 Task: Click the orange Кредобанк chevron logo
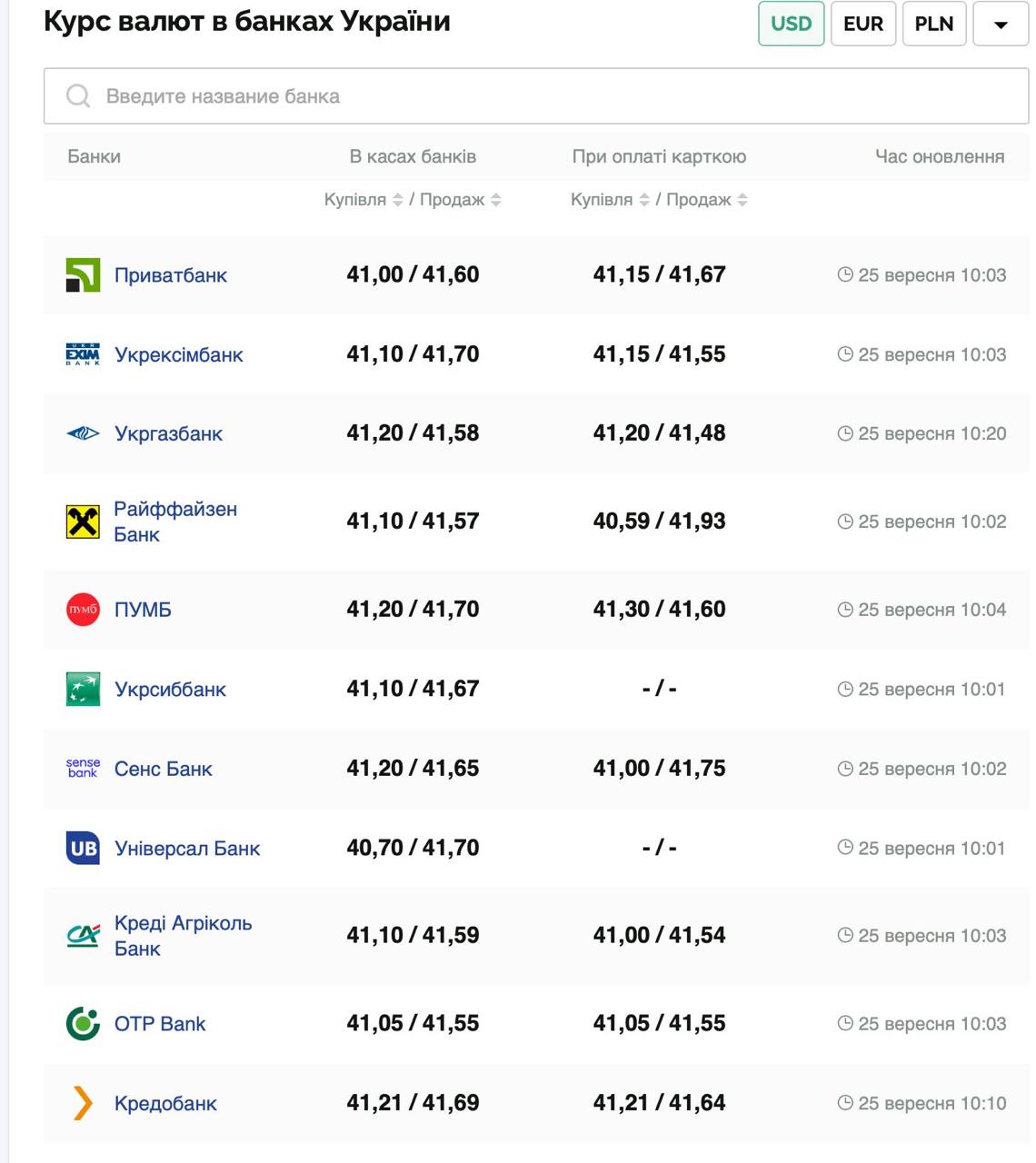[83, 1103]
